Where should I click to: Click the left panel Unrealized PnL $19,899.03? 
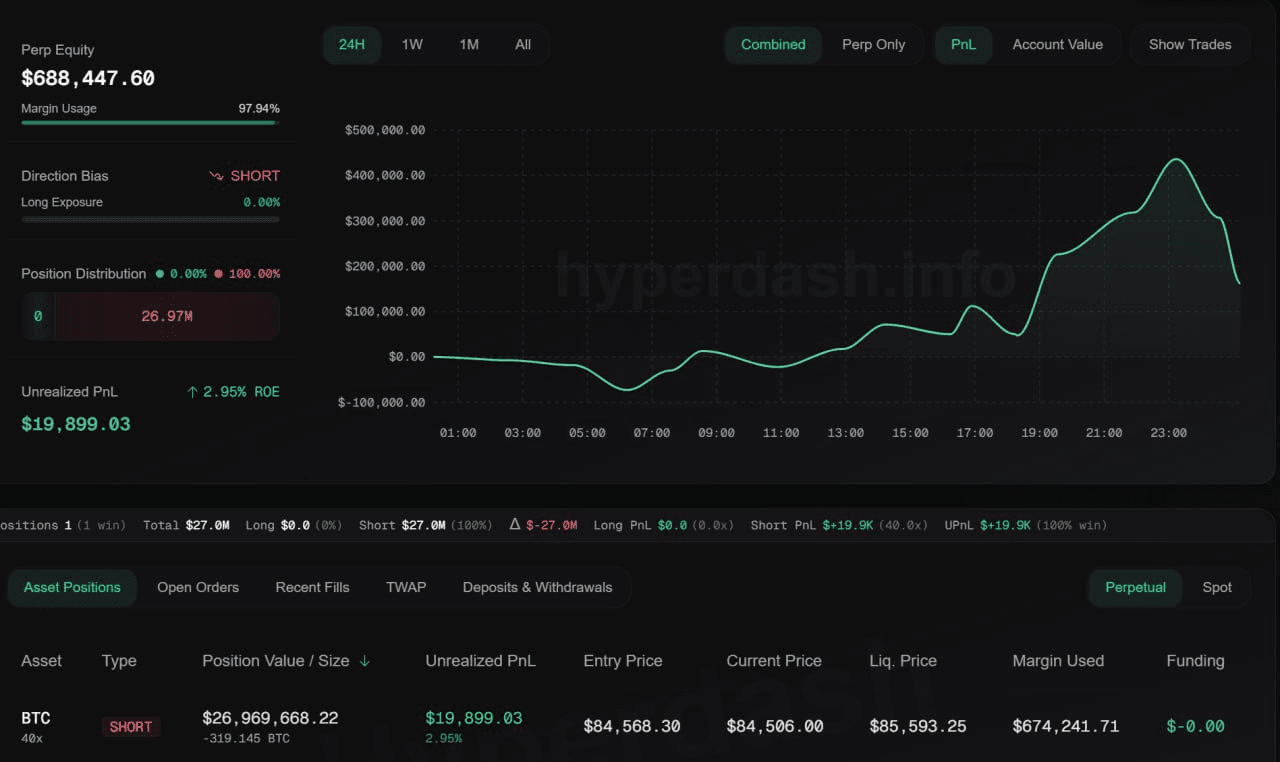(76, 424)
